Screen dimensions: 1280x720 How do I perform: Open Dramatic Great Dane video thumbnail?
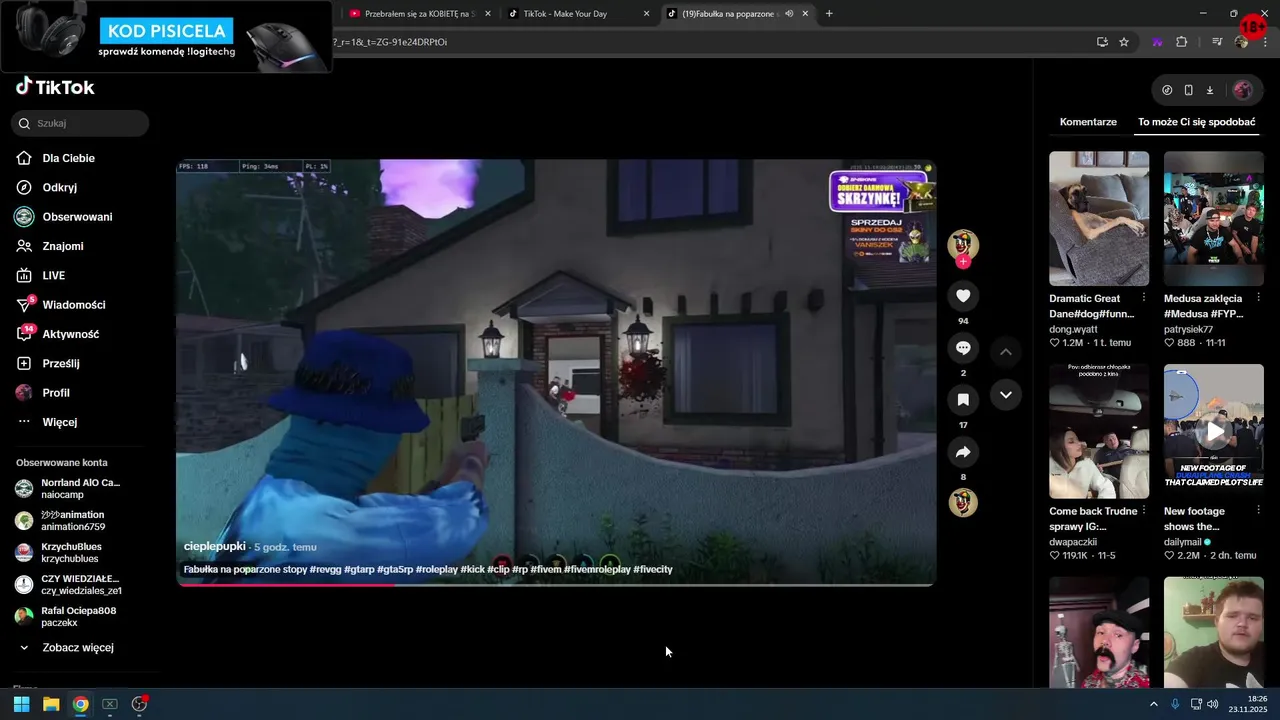[1099, 218]
